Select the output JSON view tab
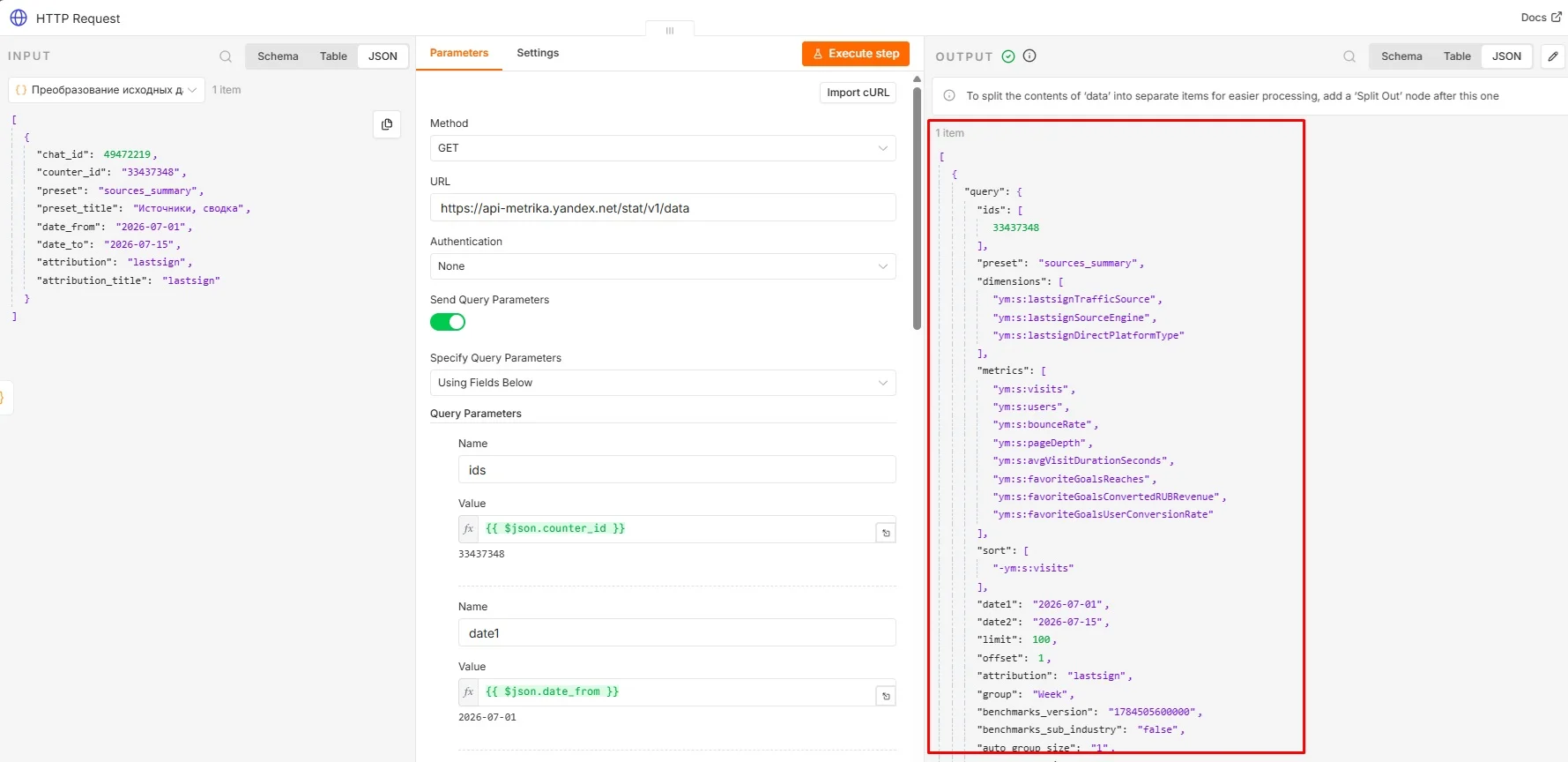This screenshot has width=1568, height=762. click(x=1506, y=56)
